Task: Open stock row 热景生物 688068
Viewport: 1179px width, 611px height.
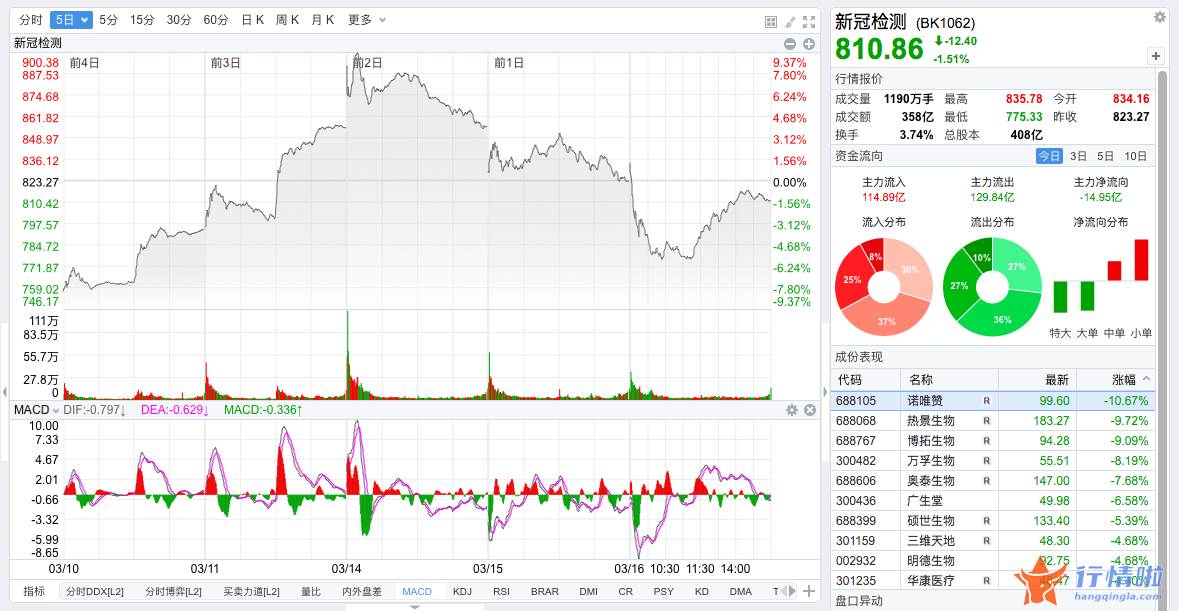Action: click(x=993, y=421)
